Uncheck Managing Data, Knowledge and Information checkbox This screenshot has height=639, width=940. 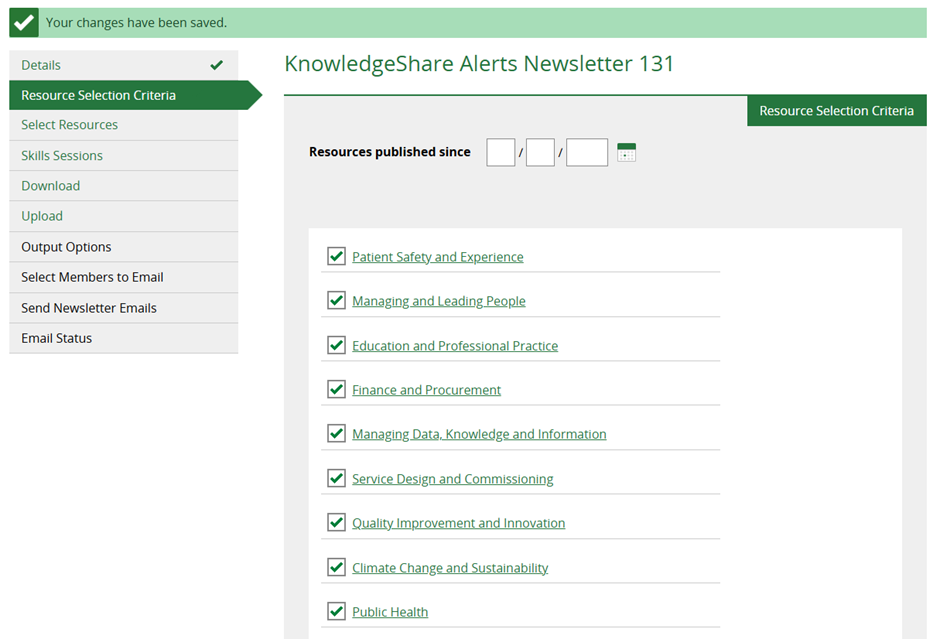tap(336, 433)
